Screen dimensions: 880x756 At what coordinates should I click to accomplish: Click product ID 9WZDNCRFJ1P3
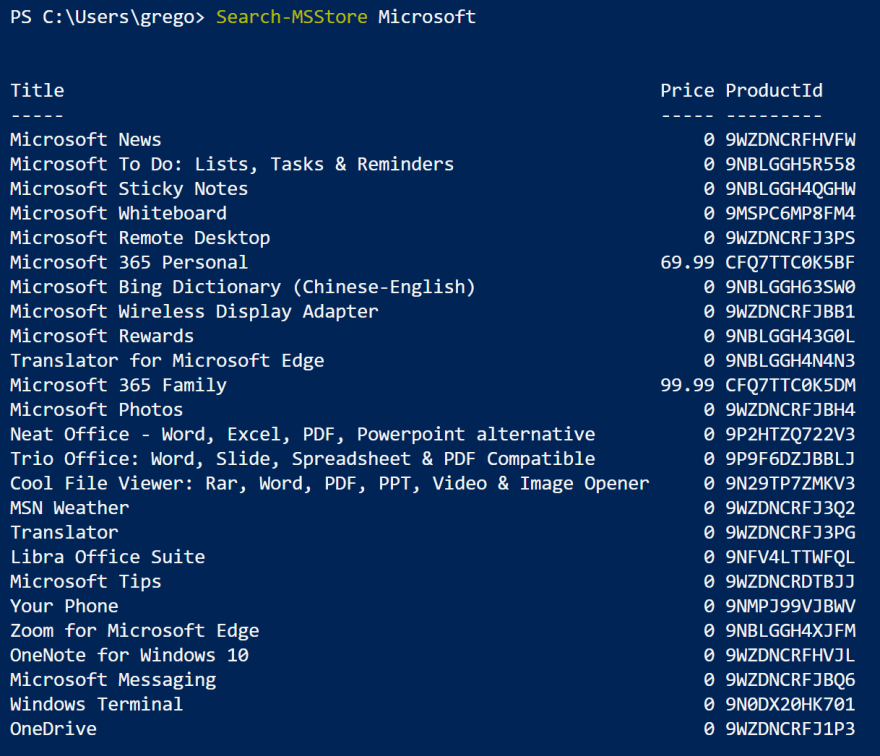(x=791, y=729)
